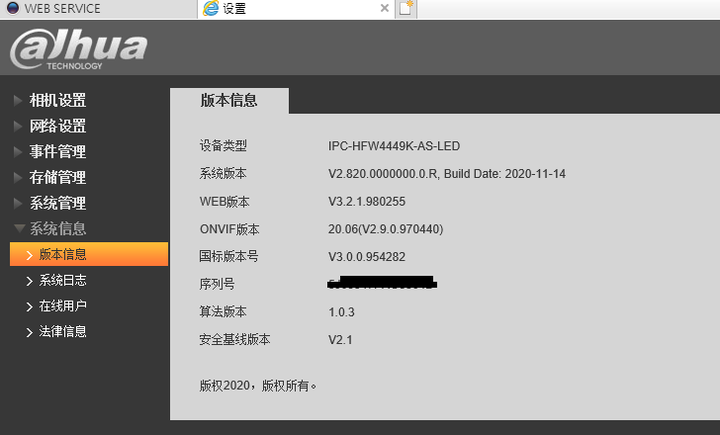This screenshot has width=720, height=435.
Task: Click the 序列号 label
Action: point(217,284)
